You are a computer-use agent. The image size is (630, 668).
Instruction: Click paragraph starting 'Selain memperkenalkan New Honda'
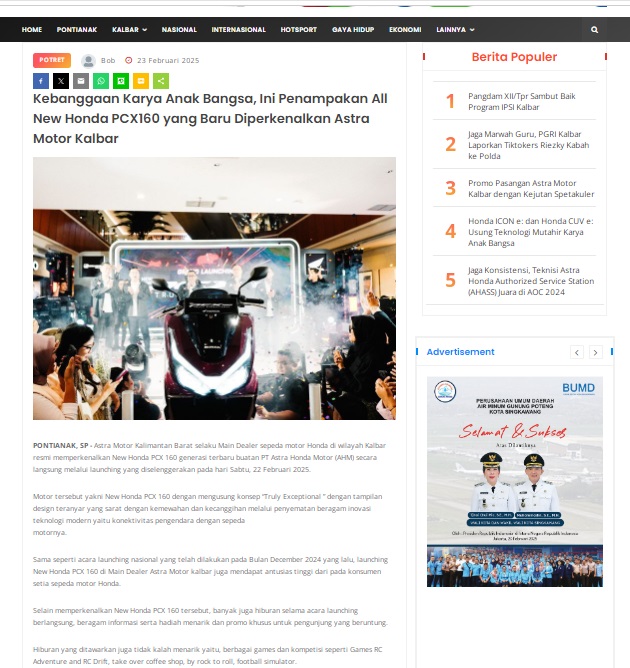tap(210, 616)
